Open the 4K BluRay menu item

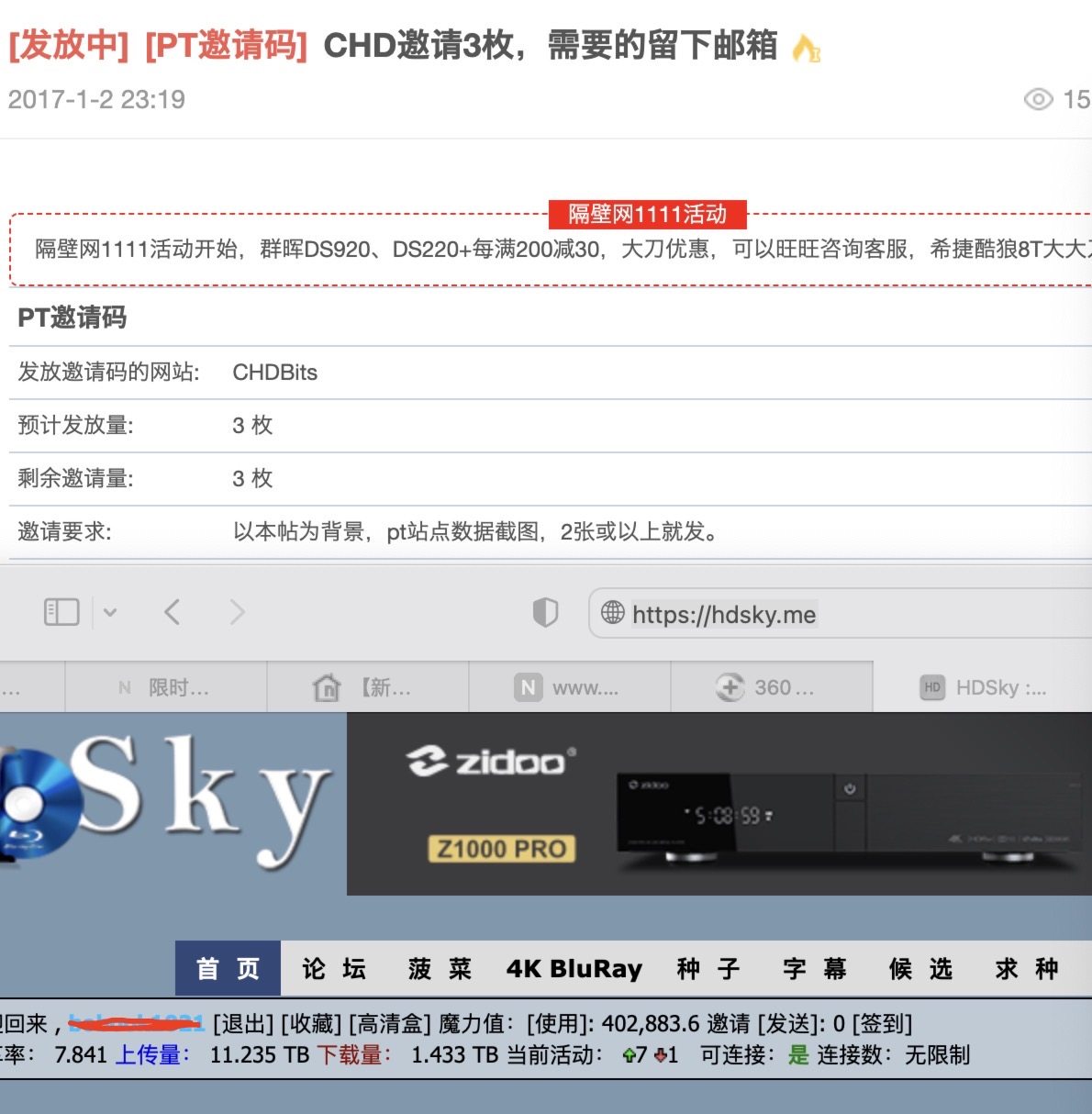pyautogui.click(x=574, y=969)
